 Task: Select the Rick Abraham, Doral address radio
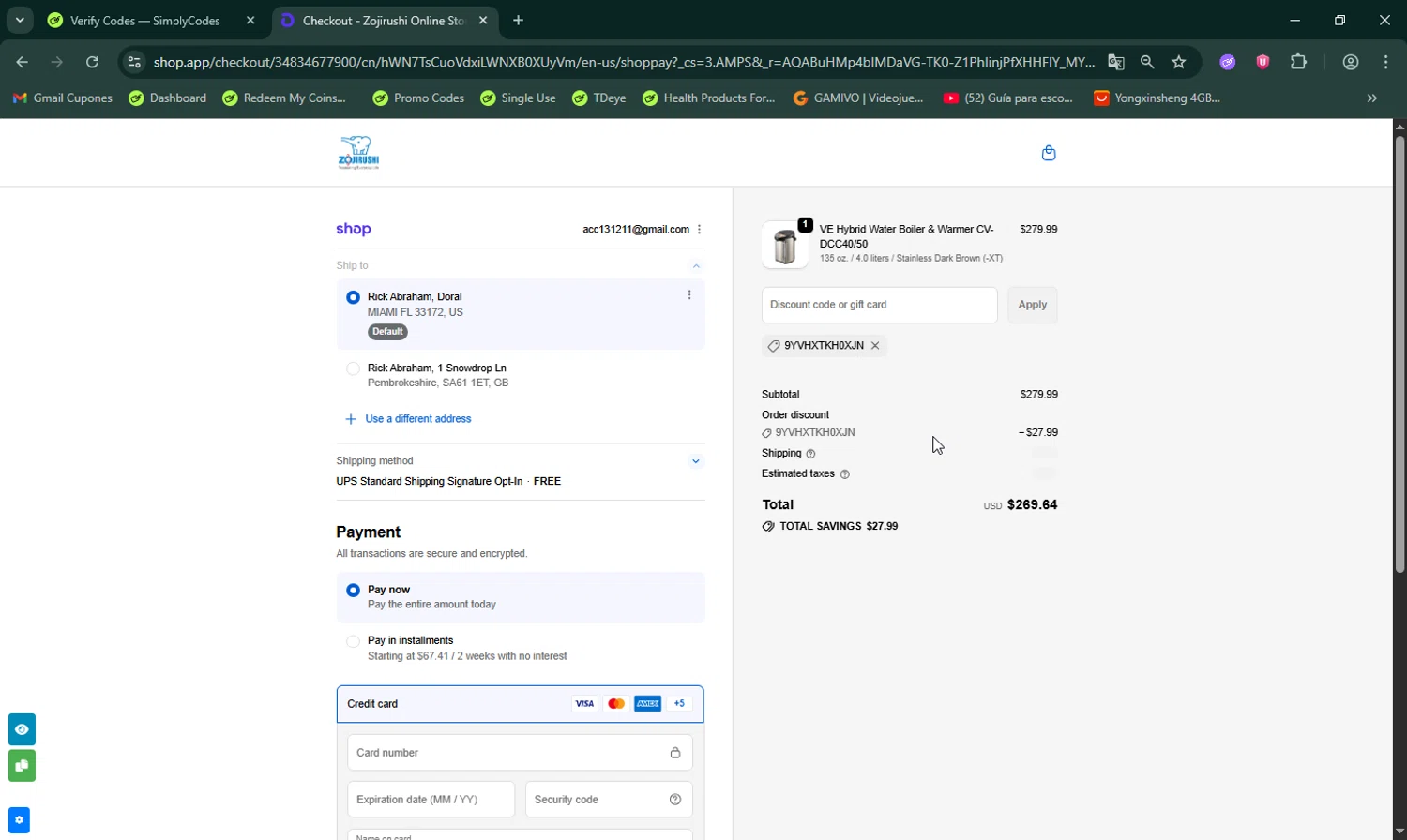(x=353, y=297)
